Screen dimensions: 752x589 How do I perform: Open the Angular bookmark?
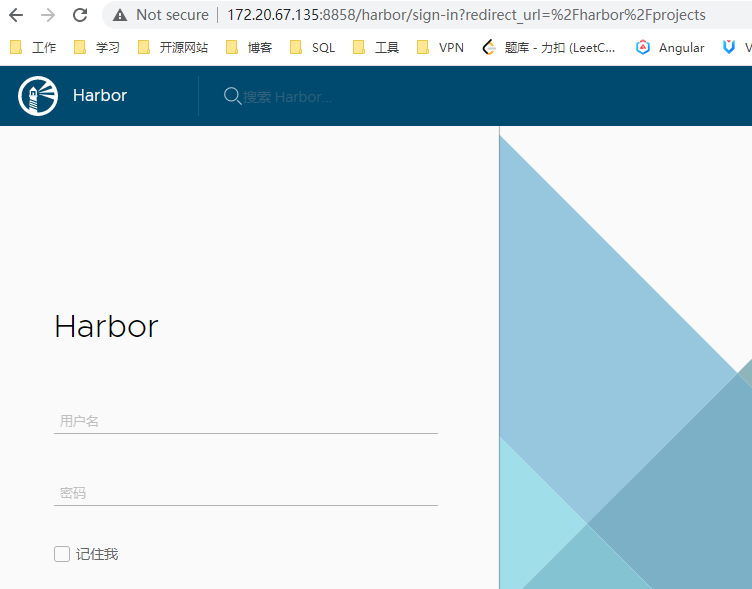pyautogui.click(x=670, y=47)
